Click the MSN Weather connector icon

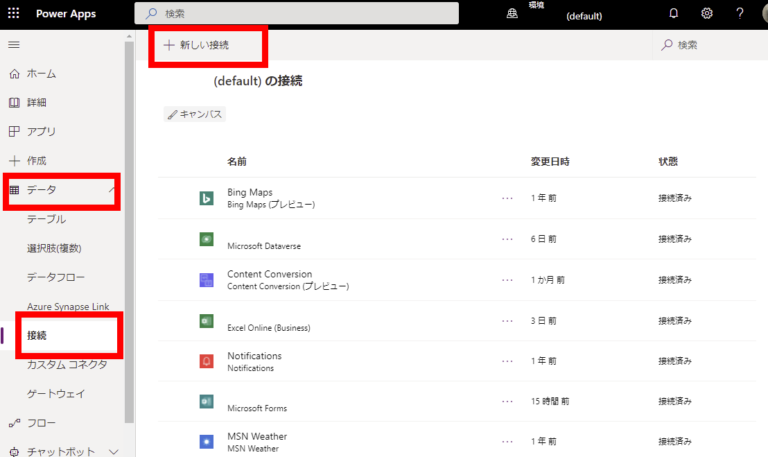click(206, 442)
